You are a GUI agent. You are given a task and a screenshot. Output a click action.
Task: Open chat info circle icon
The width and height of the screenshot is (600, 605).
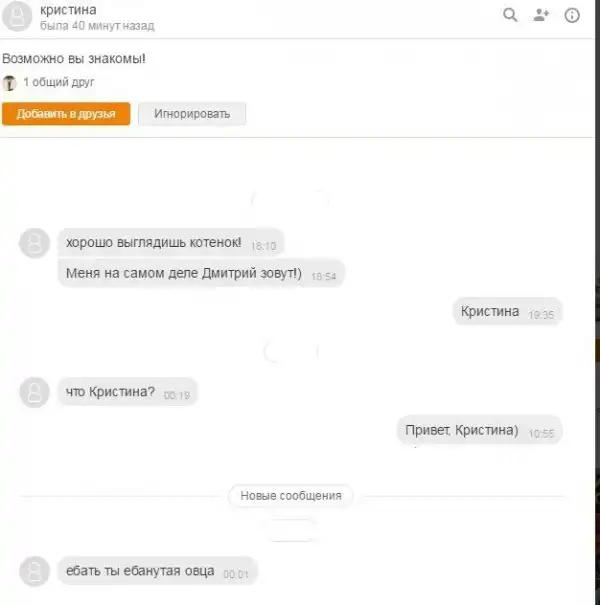(x=572, y=15)
